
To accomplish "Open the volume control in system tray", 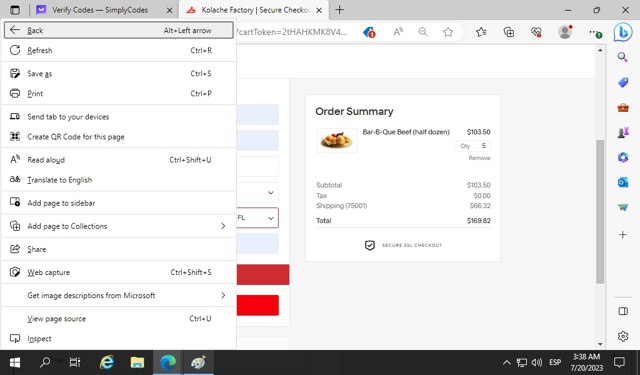I will 536,362.
